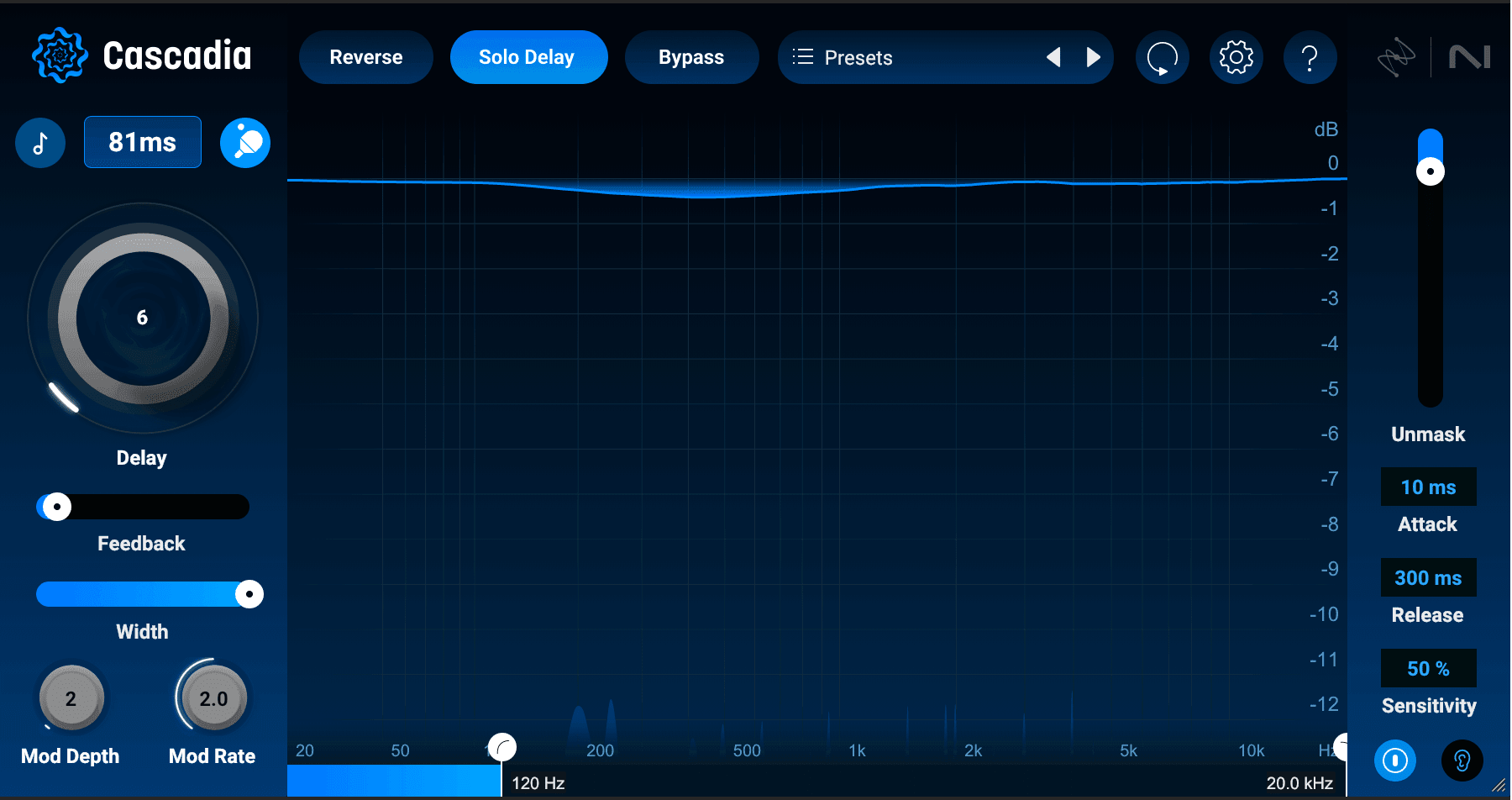Click the 81ms delay time field

(143, 142)
